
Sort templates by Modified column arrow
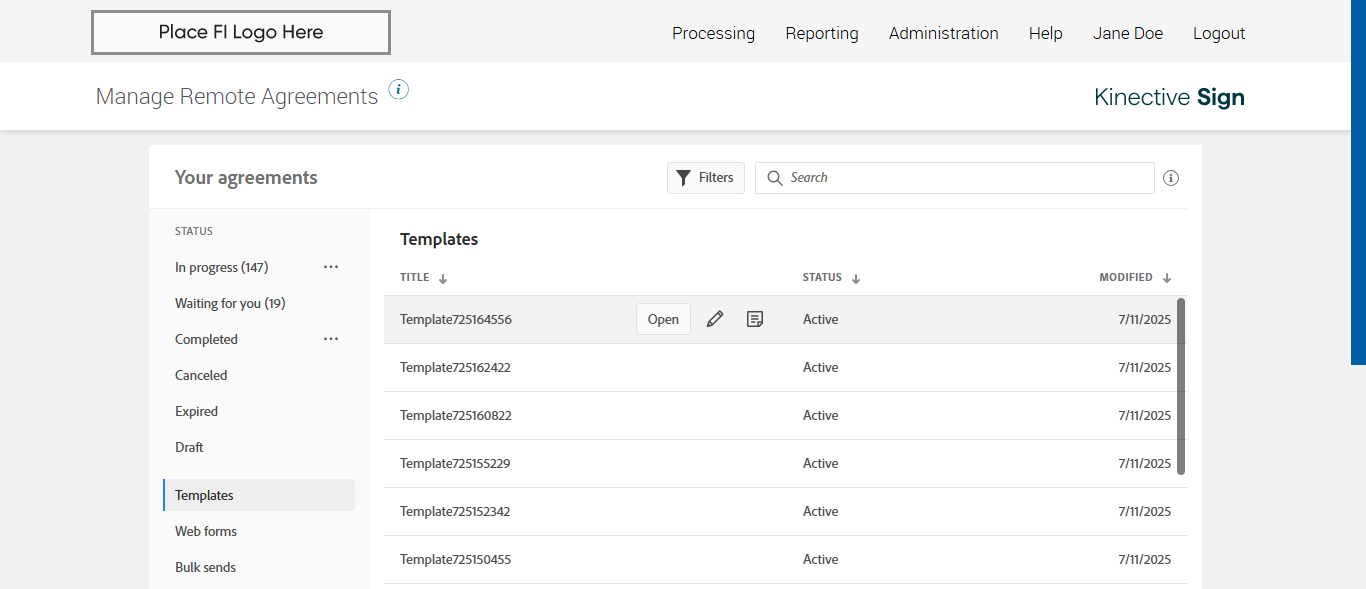click(1167, 278)
